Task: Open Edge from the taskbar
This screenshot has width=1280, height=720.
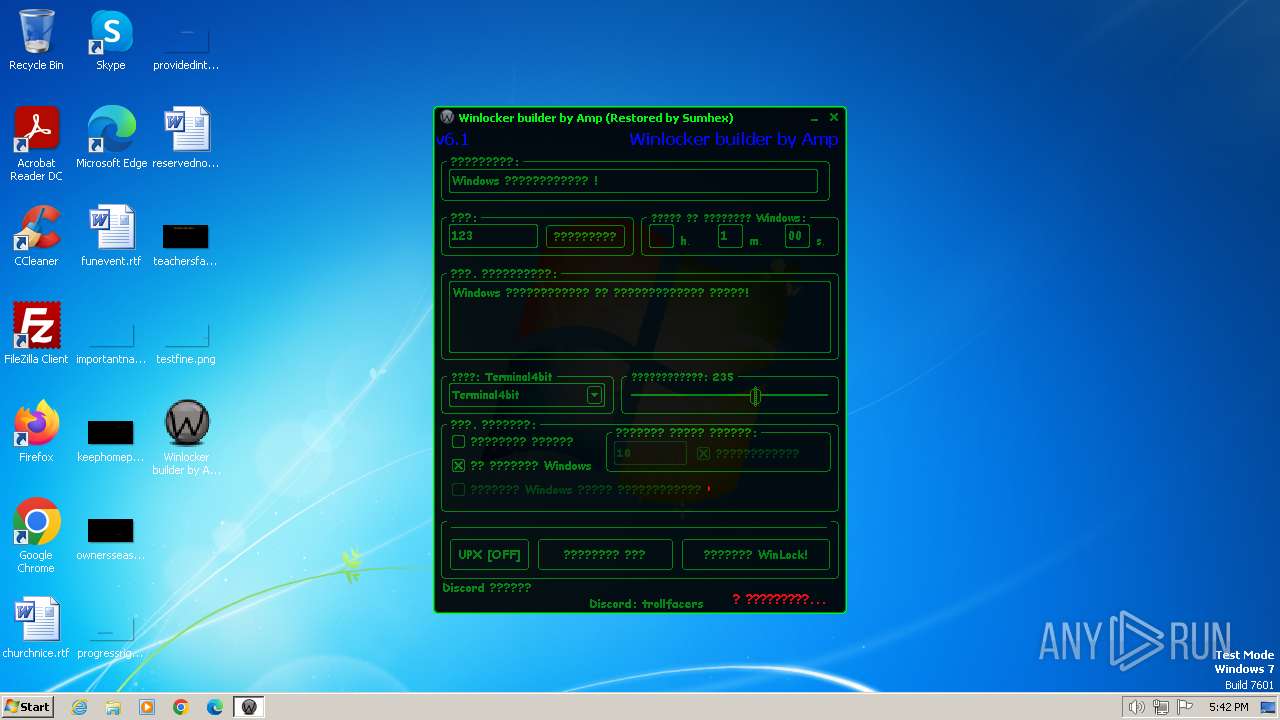Action: 215,707
